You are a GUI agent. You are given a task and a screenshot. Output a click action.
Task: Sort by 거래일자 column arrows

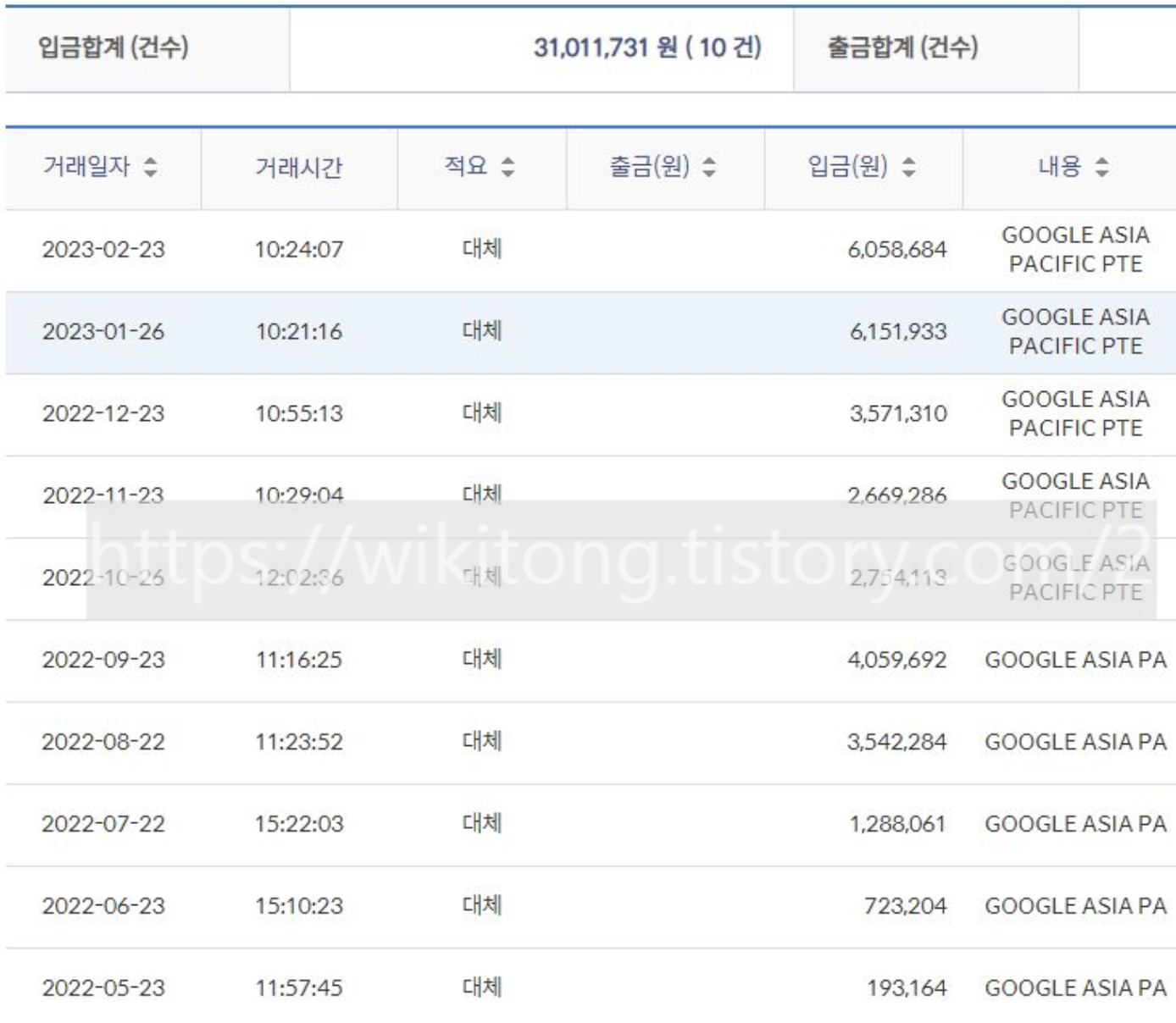coord(150,167)
